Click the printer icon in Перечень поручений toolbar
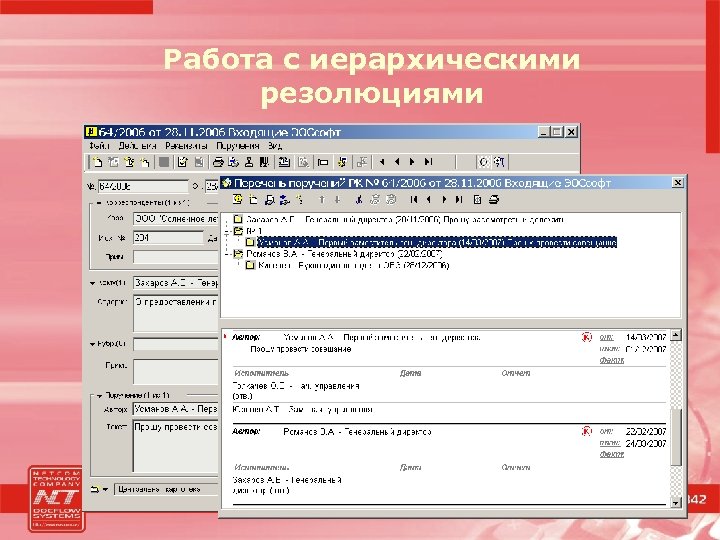This screenshot has height=540, width=720. 494,199
